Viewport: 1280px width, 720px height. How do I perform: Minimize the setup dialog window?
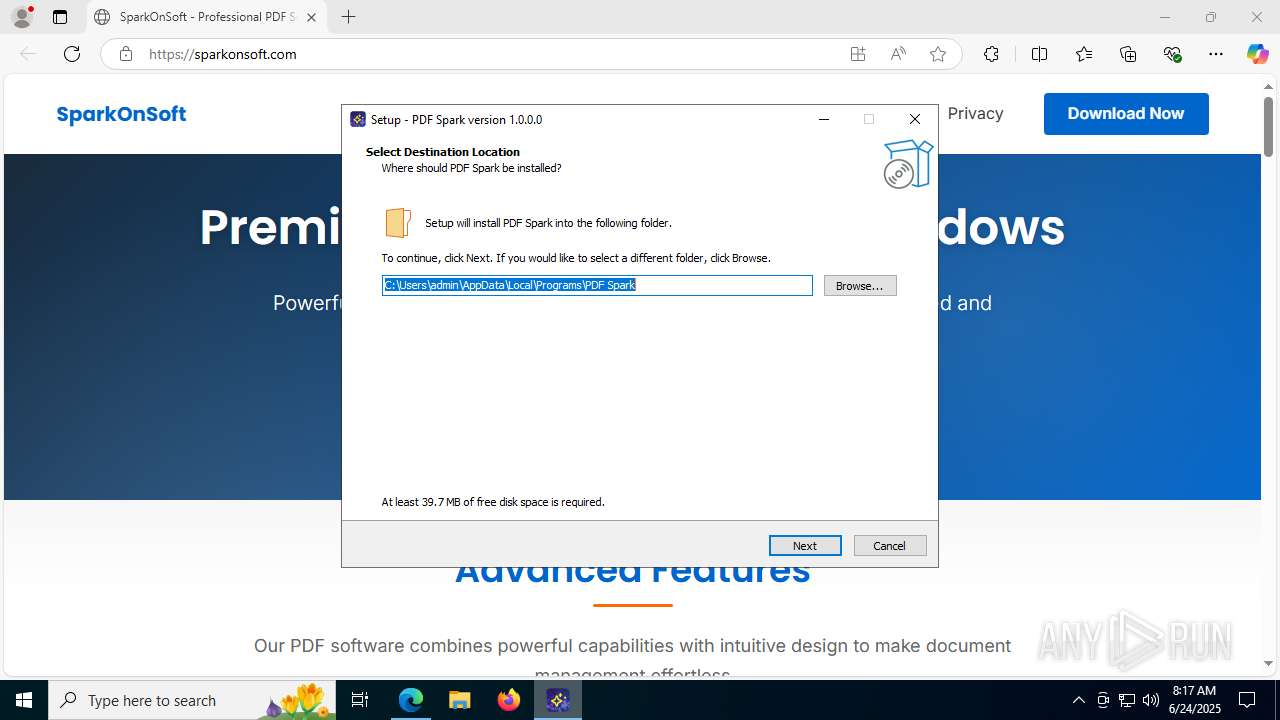pos(824,119)
